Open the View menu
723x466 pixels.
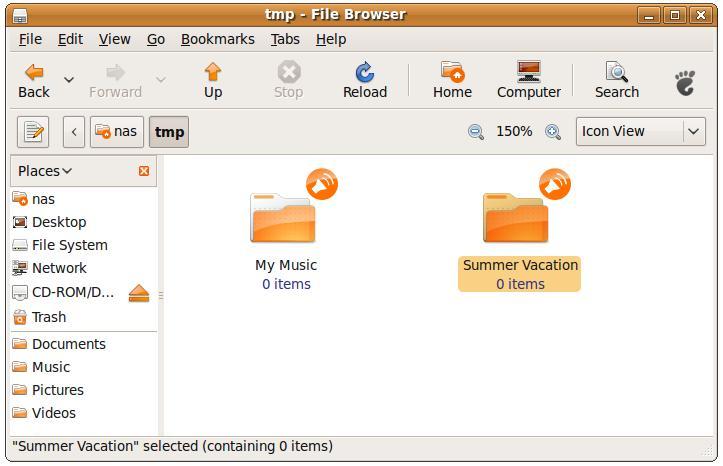click(x=114, y=39)
